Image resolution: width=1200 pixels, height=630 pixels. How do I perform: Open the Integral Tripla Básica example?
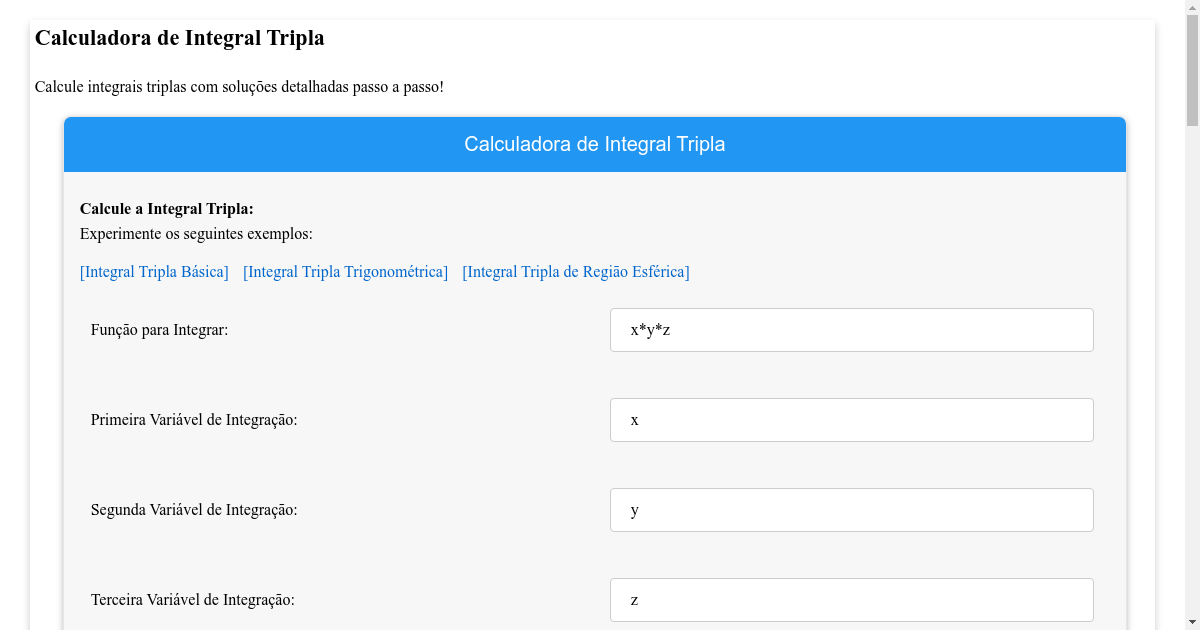pos(154,272)
